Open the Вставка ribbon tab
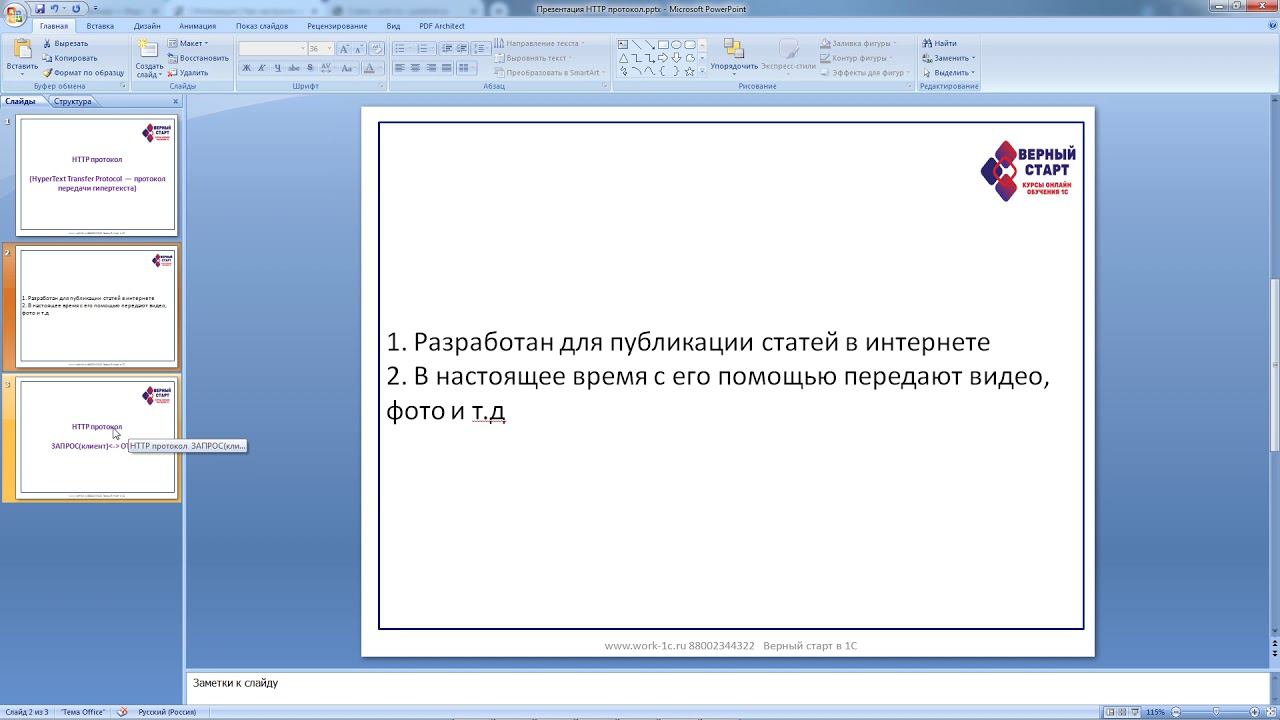Viewport: 1280px width, 720px height. pos(100,26)
